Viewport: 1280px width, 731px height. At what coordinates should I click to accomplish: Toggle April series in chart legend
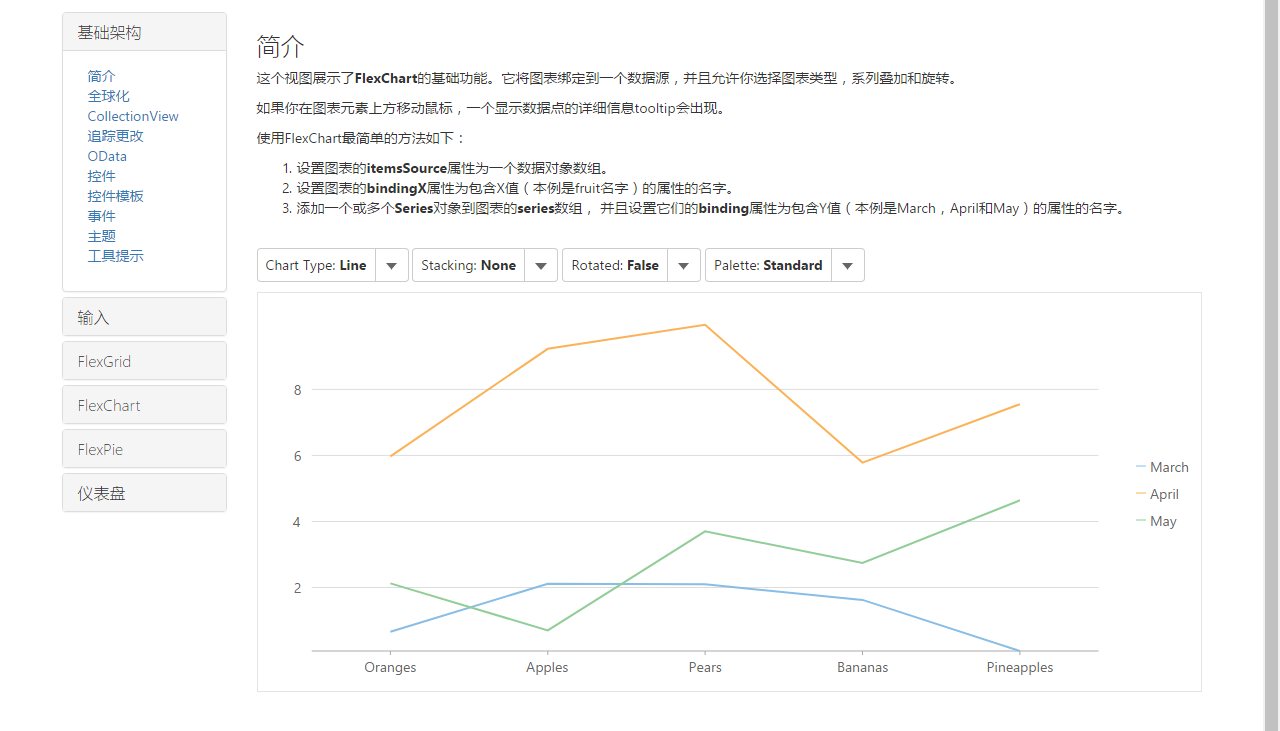point(1164,494)
